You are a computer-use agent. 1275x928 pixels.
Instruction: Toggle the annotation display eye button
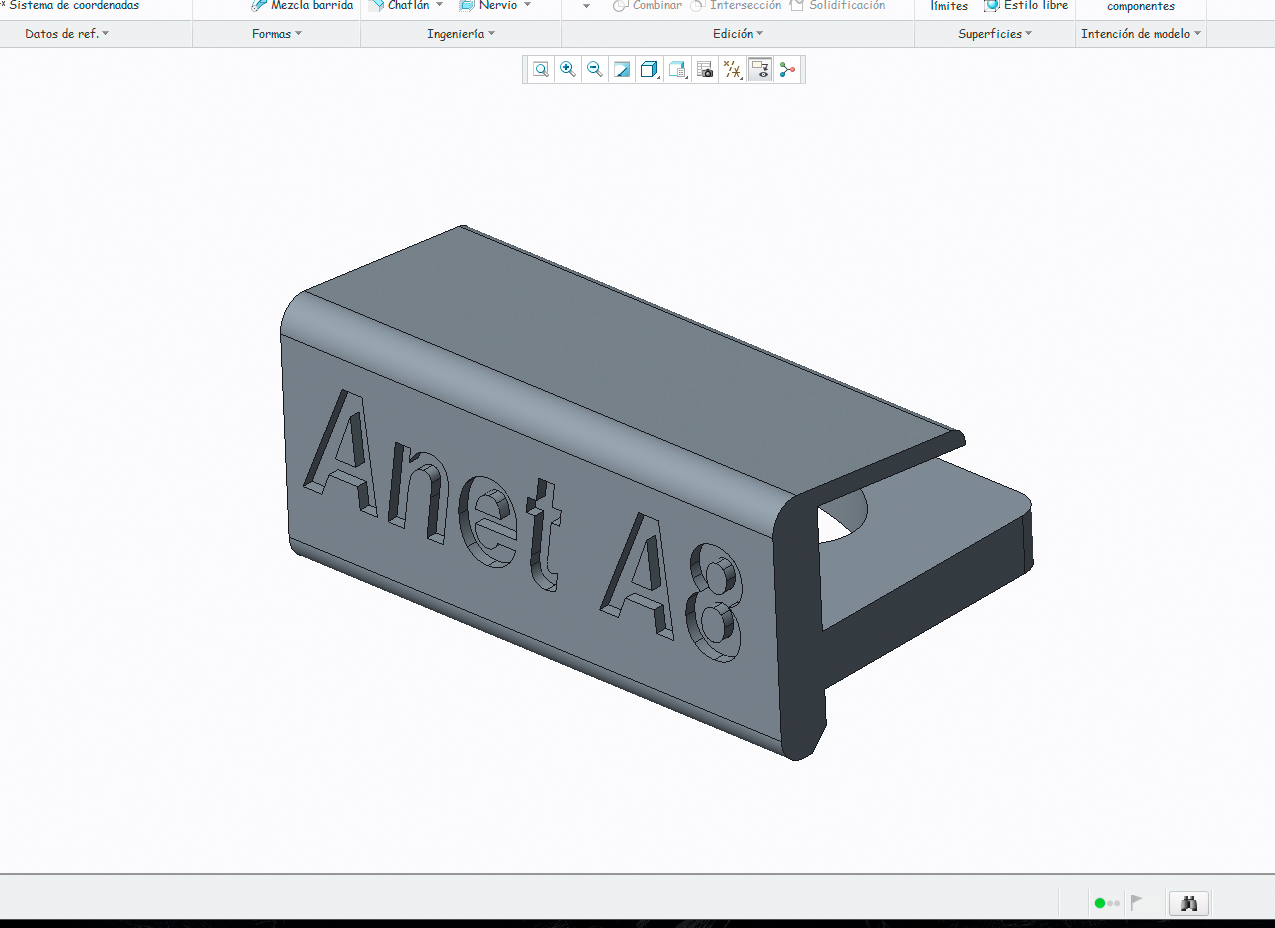point(760,69)
